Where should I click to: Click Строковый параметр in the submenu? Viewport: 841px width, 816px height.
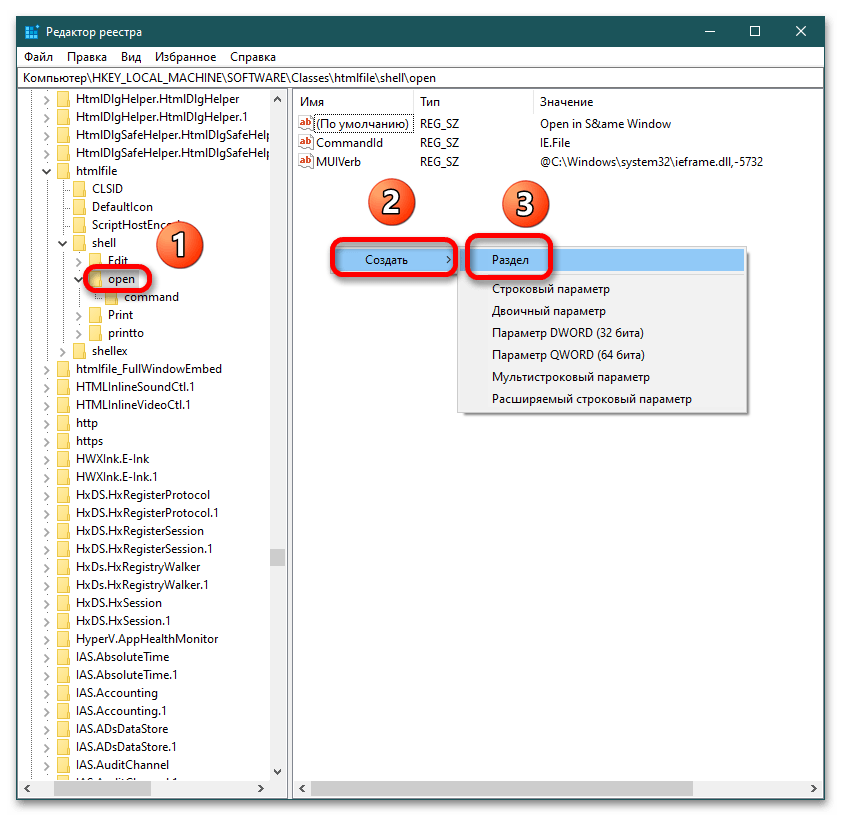pos(550,289)
